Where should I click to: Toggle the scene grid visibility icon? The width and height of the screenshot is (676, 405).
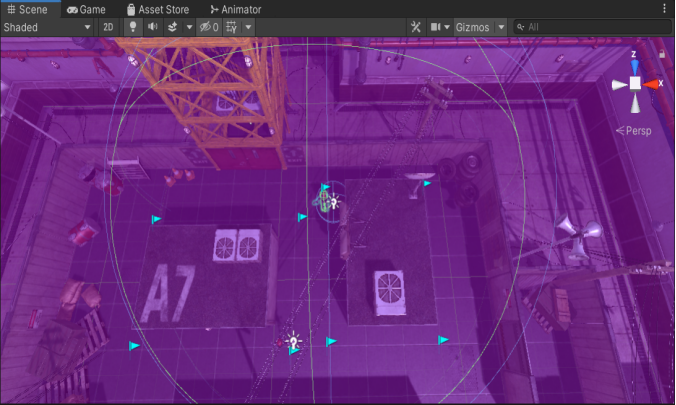[x=232, y=27]
